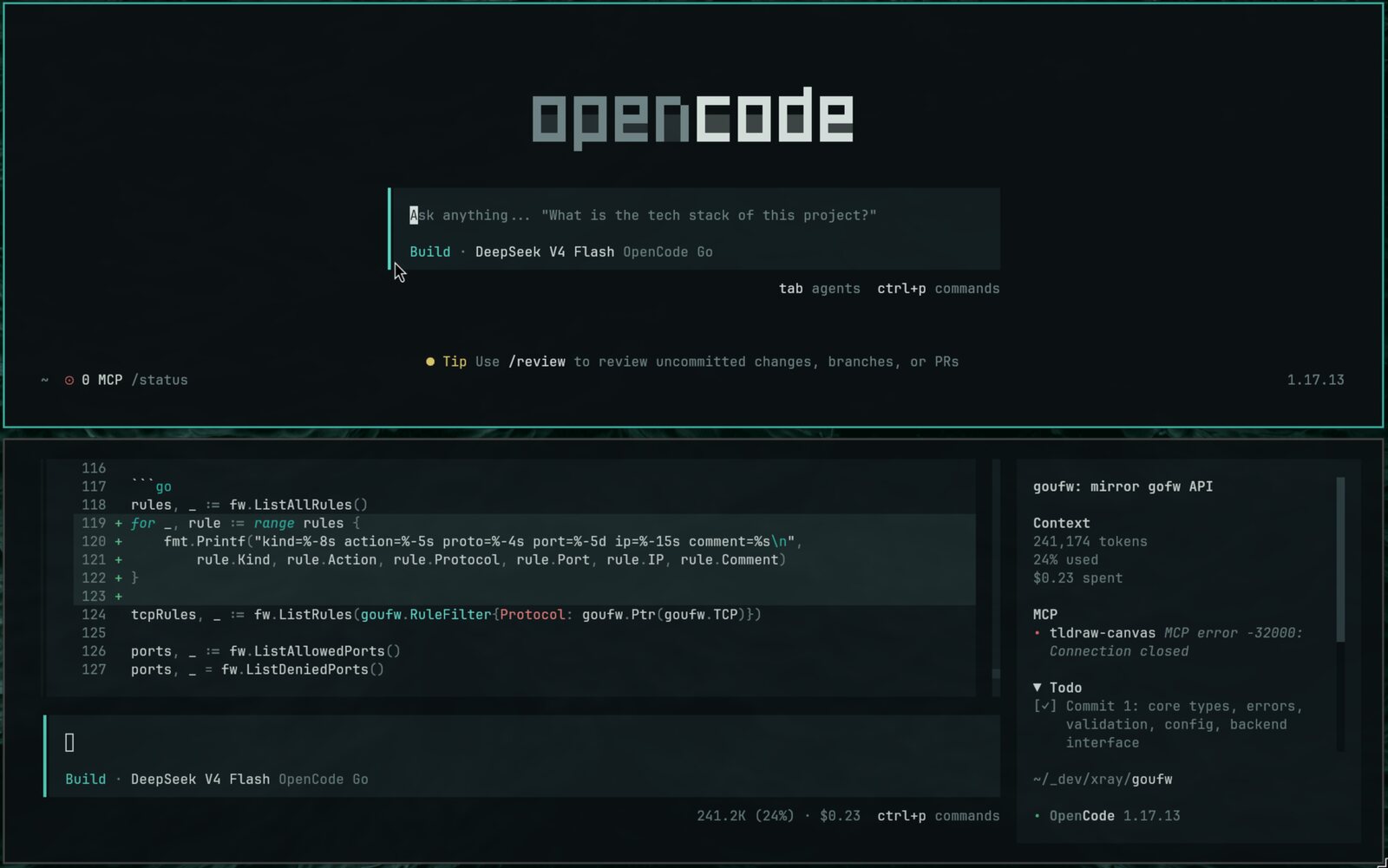
Task: Click '24% used' in sidebar
Action: tap(1065, 559)
